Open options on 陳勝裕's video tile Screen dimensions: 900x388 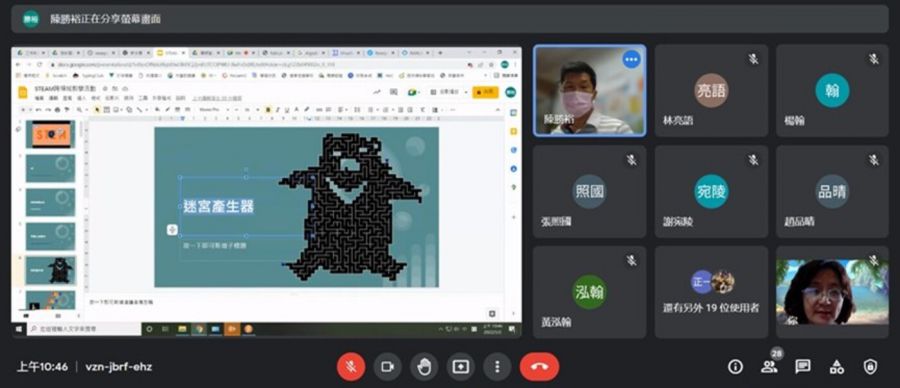coord(631,59)
